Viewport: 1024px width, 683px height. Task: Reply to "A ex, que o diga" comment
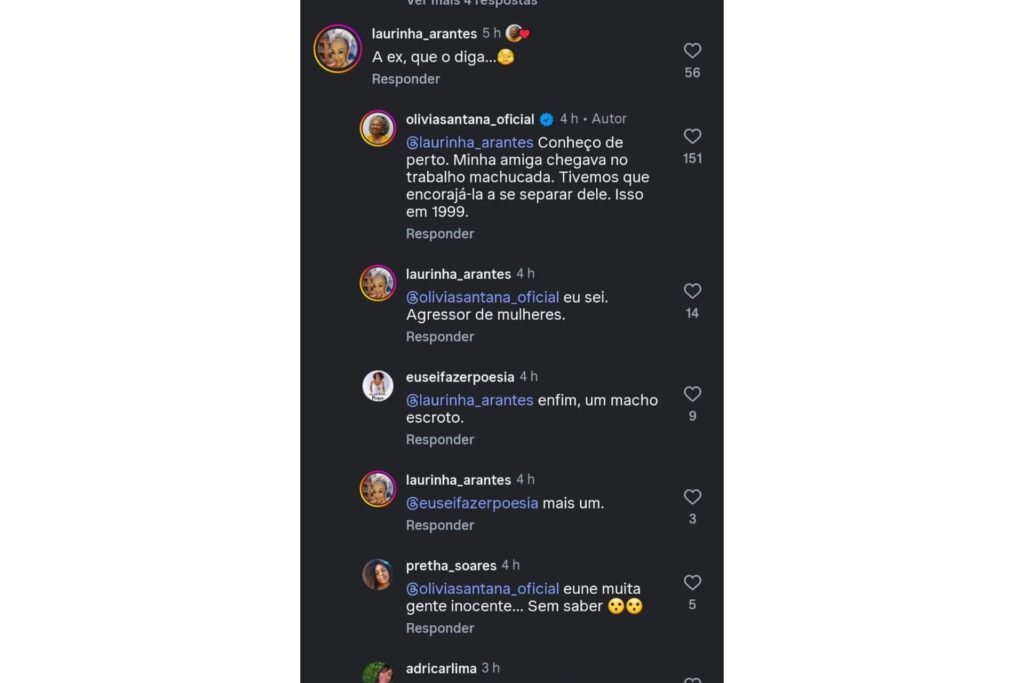(x=406, y=79)
